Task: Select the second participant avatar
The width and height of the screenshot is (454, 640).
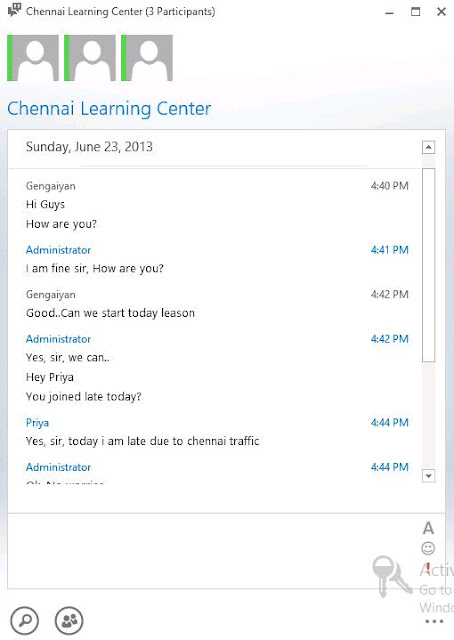Action: 90,58
